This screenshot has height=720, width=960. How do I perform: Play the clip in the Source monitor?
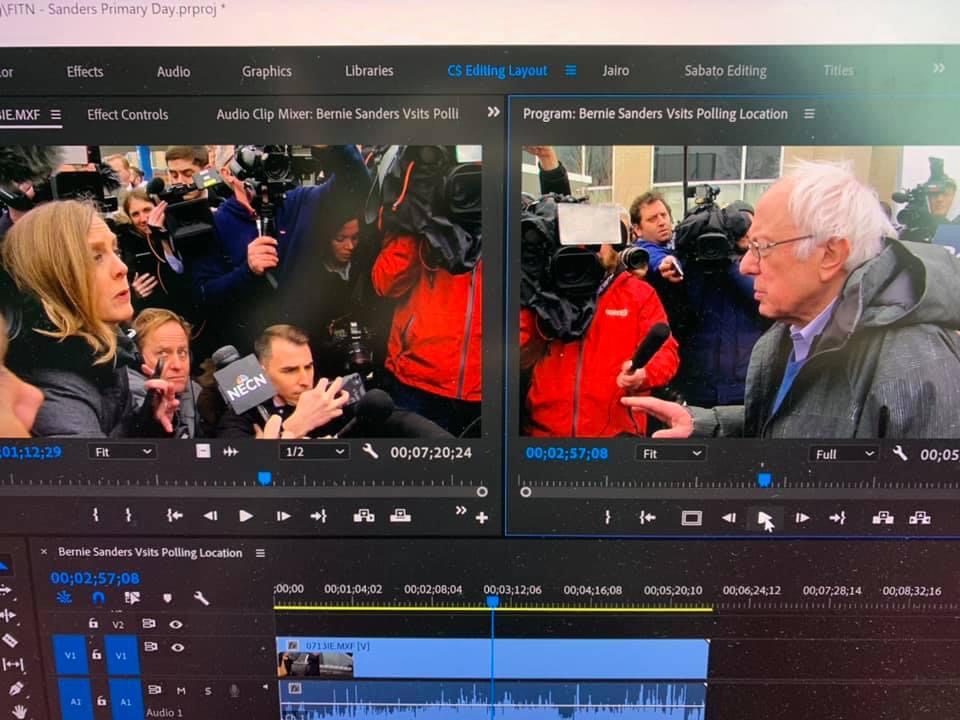click(246, 516)
